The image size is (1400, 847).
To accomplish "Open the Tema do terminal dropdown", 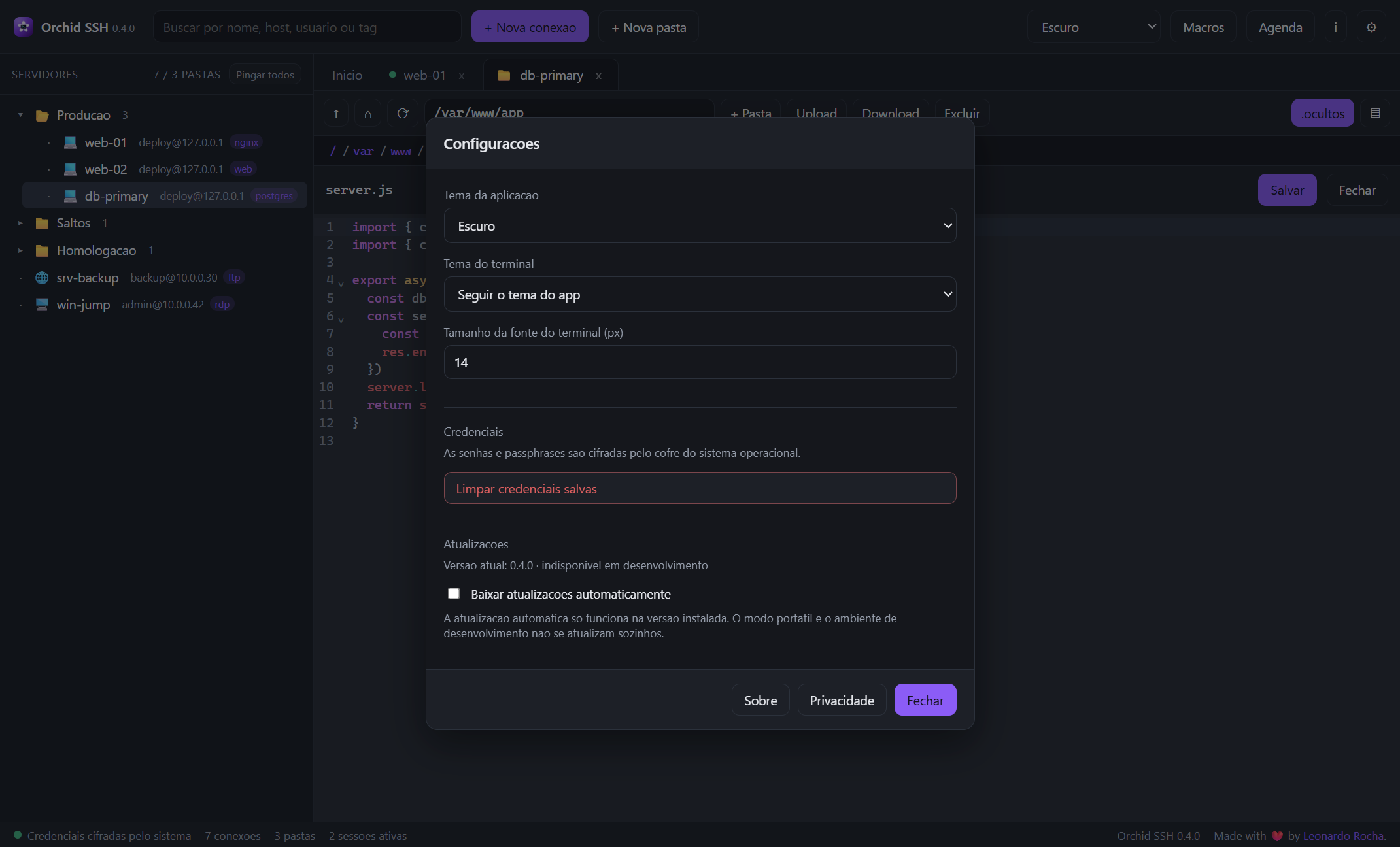I will click(700, 294).
